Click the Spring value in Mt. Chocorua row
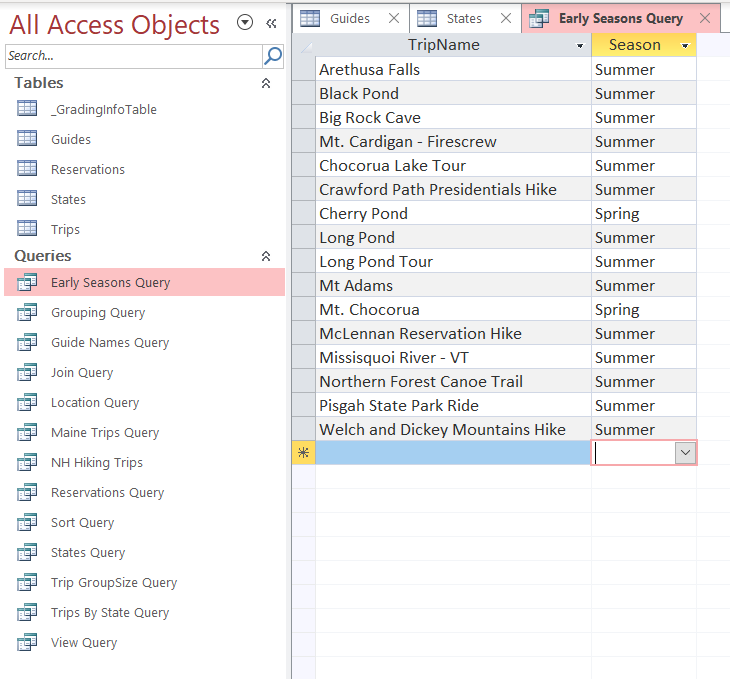 coord(644,310)
